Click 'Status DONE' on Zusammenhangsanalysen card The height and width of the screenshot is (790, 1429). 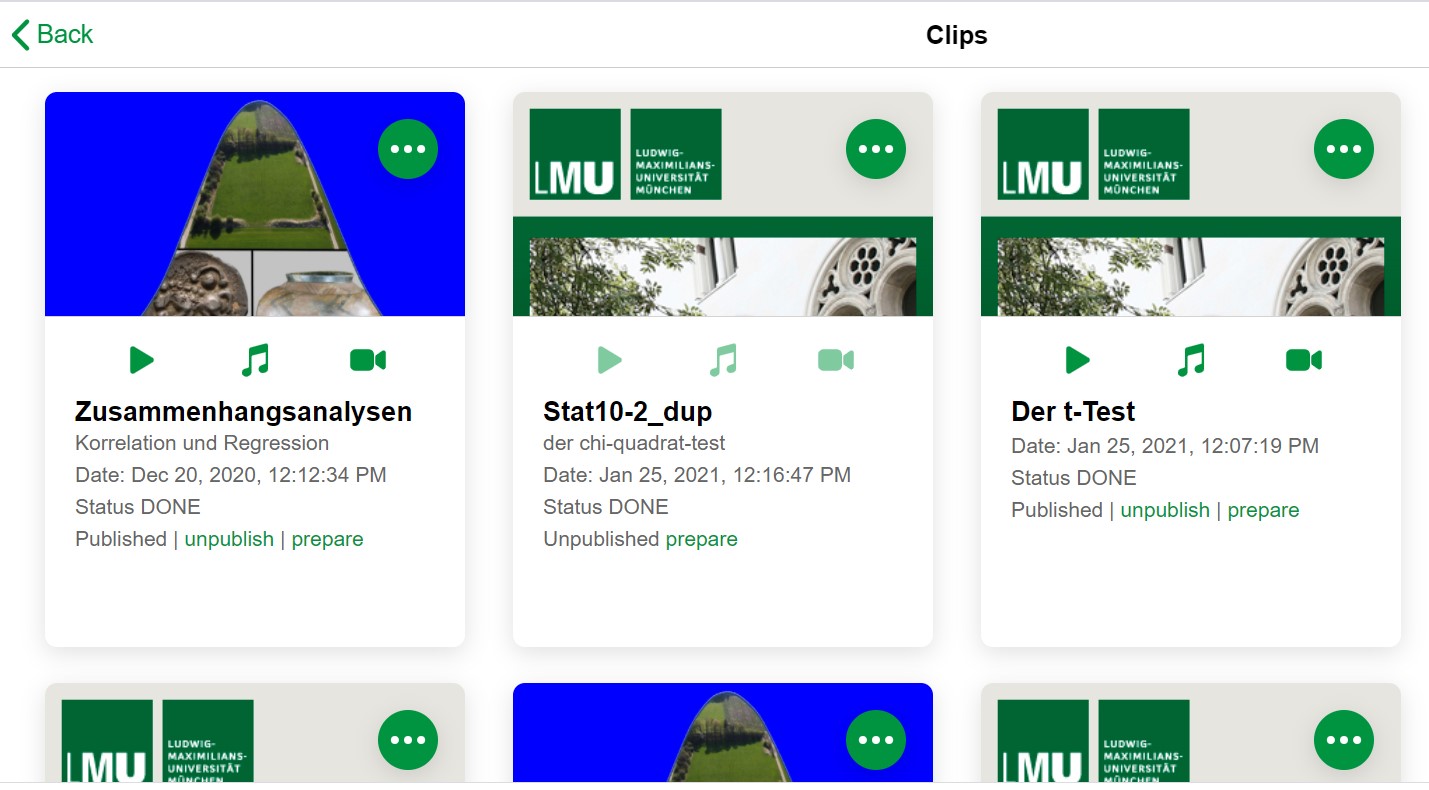pos(138,507)
